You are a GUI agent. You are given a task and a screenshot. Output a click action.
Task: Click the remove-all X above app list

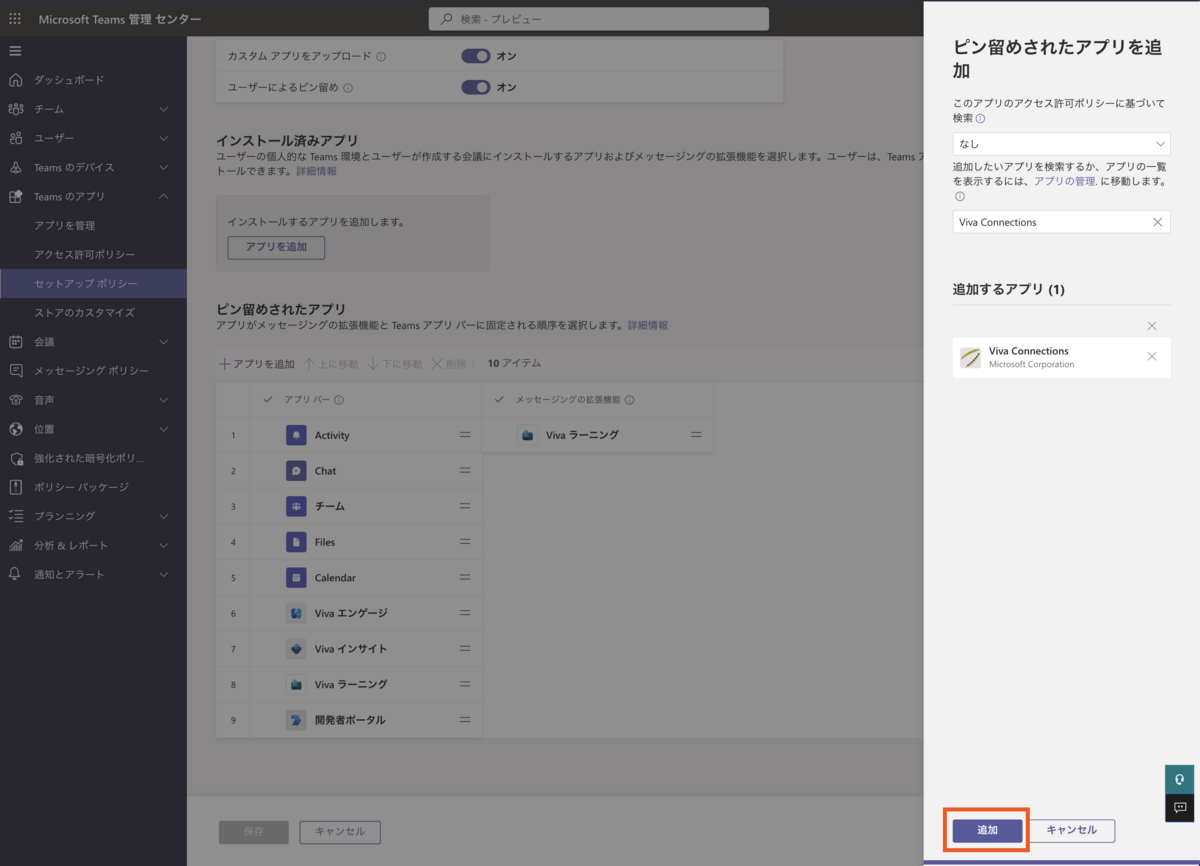tap(1152, 326)
